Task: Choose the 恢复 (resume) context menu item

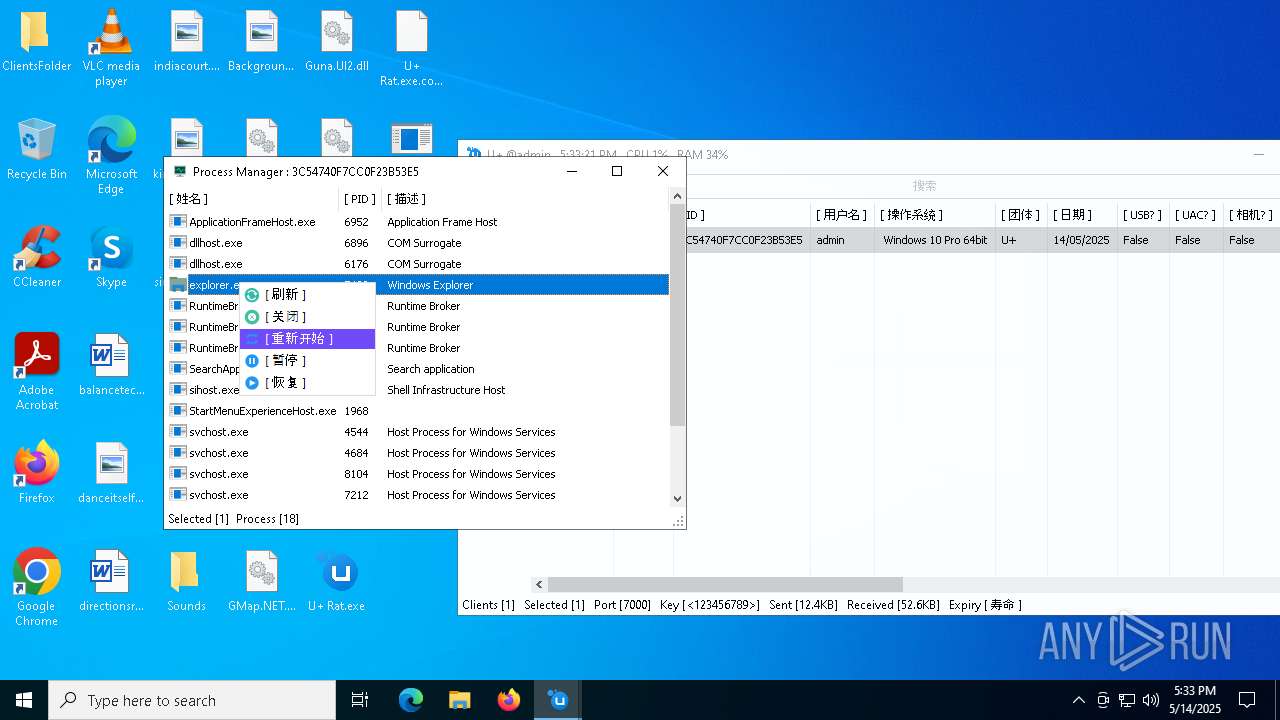Action: (x=308, y=383)
